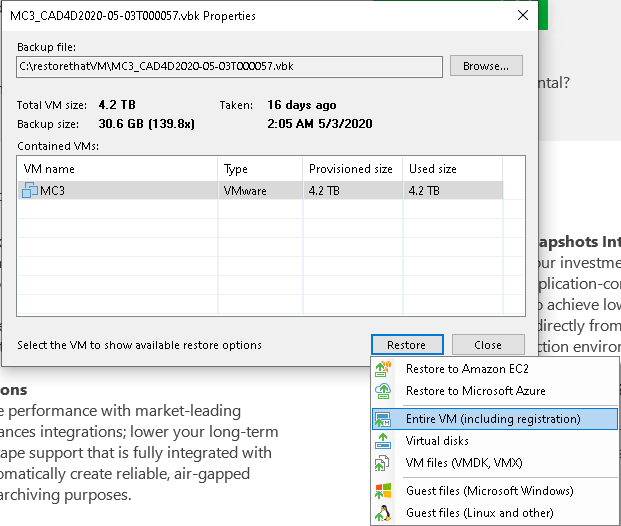This screenshot has width=621, height=526.
Task: Click the Restore button
Action: 407,345
